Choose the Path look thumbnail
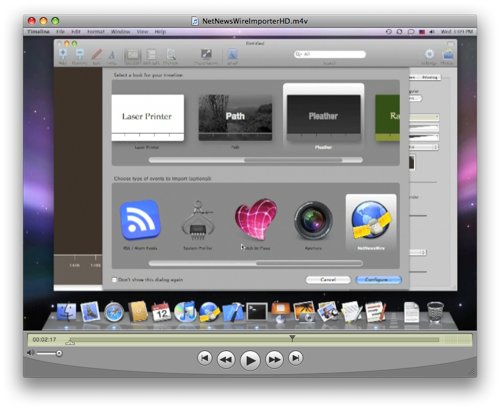Viewport: 500px width, 409px height. click(x=235, y=118)
